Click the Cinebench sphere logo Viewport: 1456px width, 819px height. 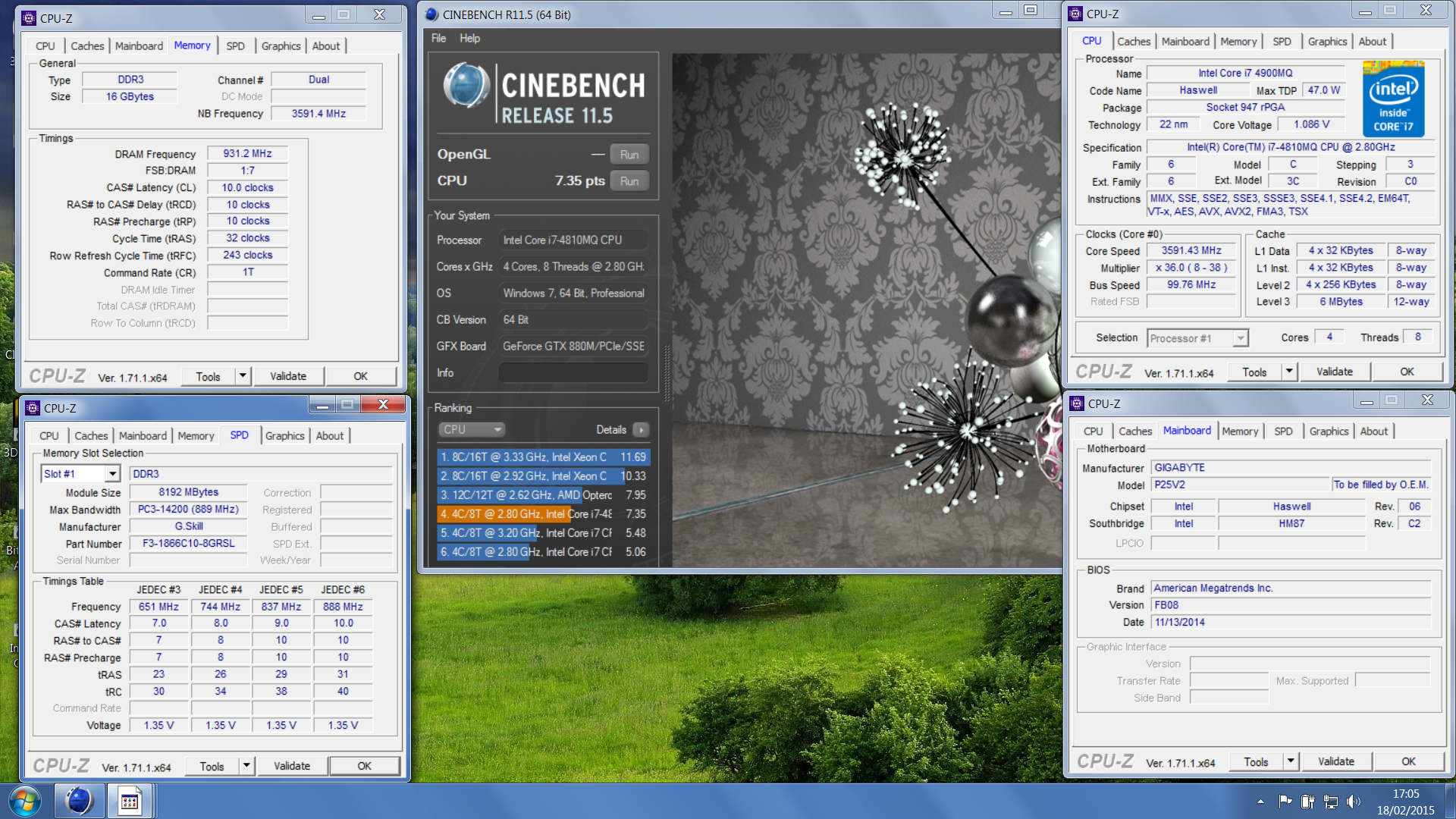point(466,85)
